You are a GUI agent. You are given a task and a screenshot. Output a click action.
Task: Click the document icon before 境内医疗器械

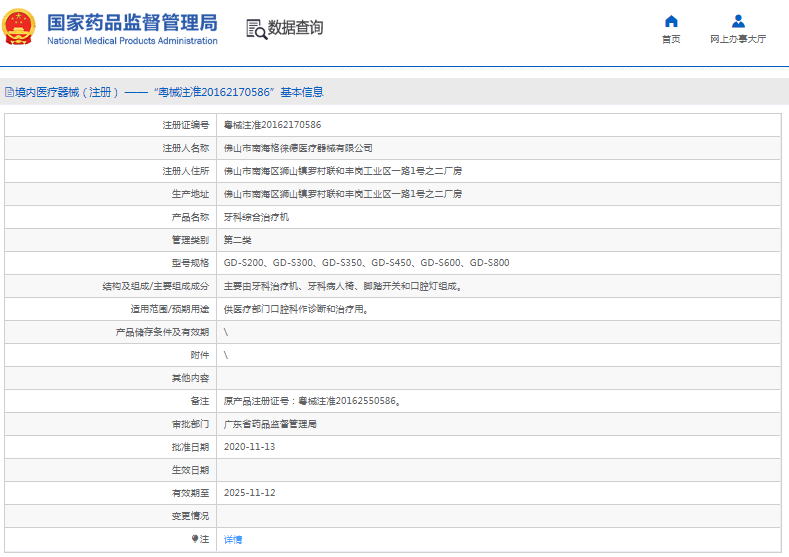pyautogui.click(x=9, y=92)
